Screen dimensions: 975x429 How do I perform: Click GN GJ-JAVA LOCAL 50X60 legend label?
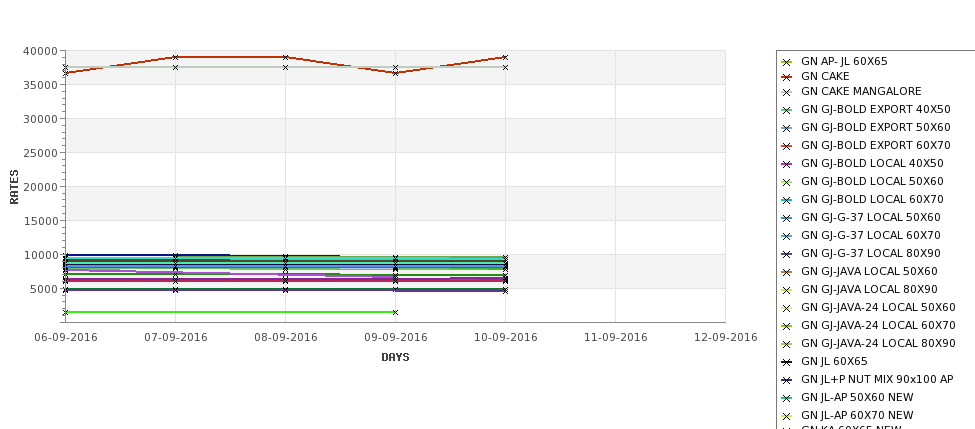pos(869,272)
